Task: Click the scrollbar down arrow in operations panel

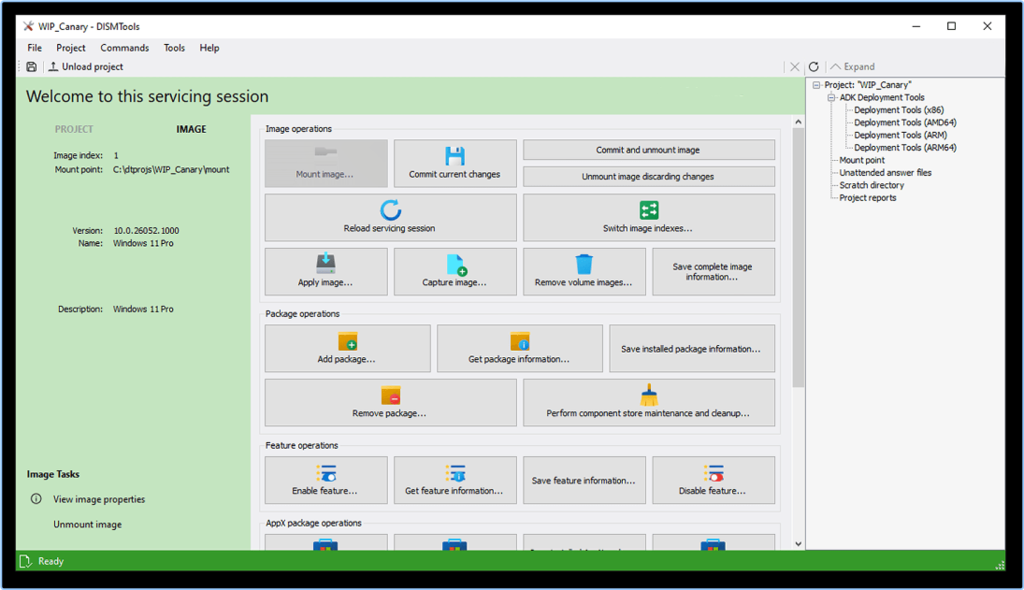Action: coord(798,544)
